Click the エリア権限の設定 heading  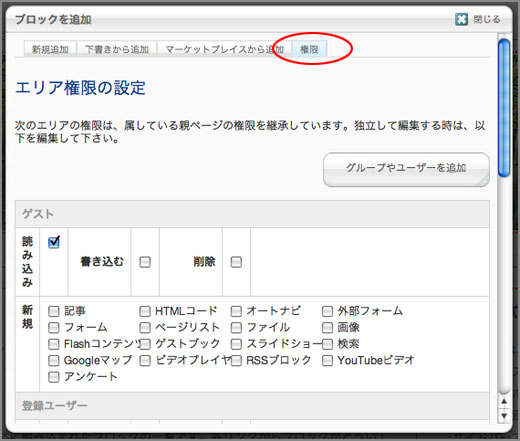click(80, 88)
